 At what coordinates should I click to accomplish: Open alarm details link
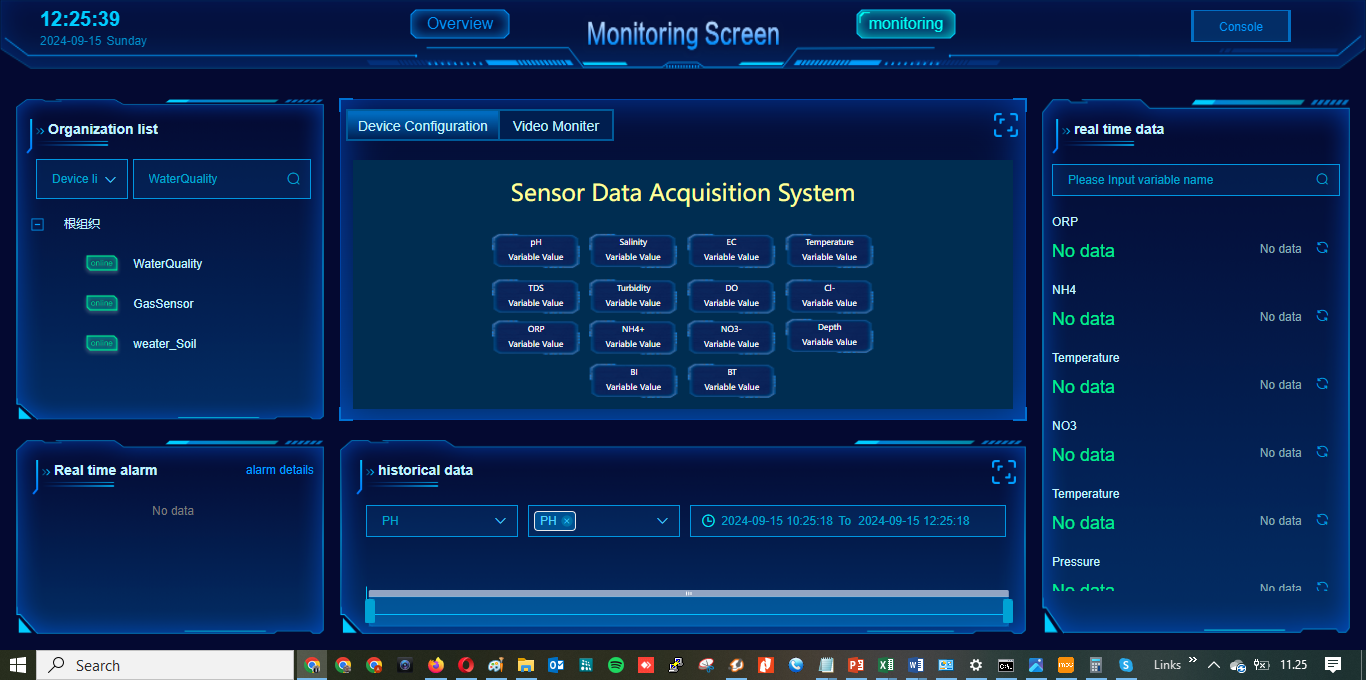279,470
